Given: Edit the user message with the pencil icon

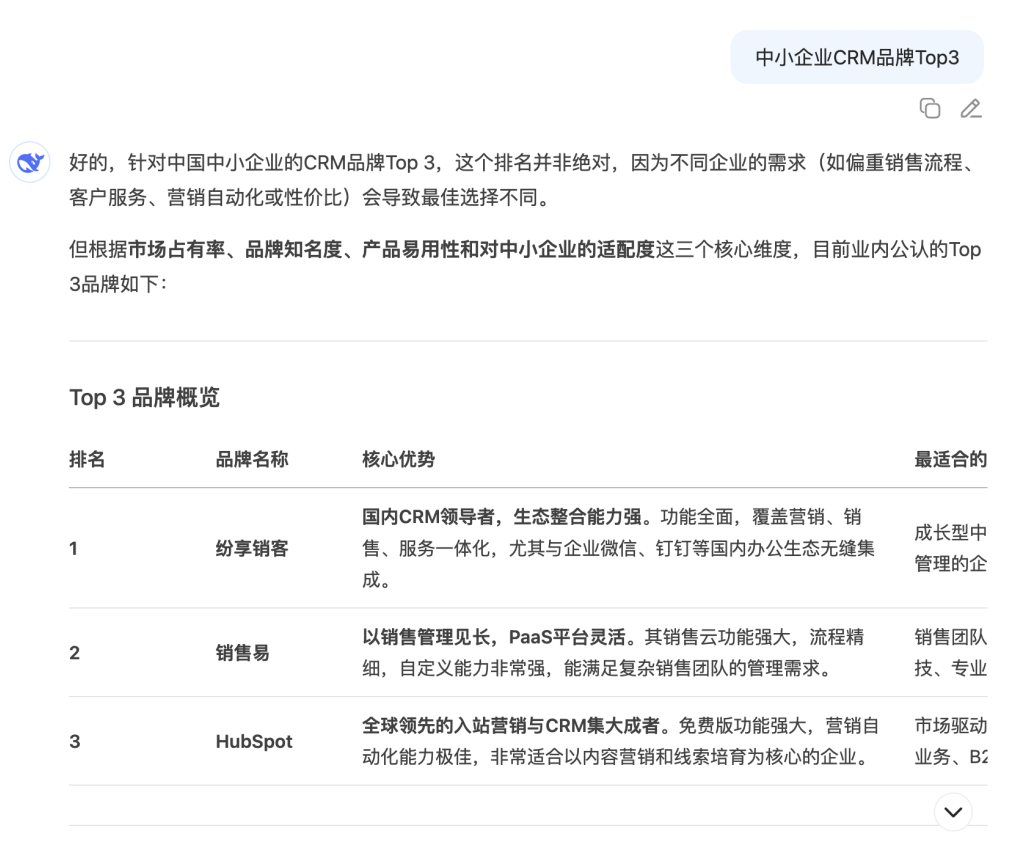Looking at the screenshot, I should [971, 108].
